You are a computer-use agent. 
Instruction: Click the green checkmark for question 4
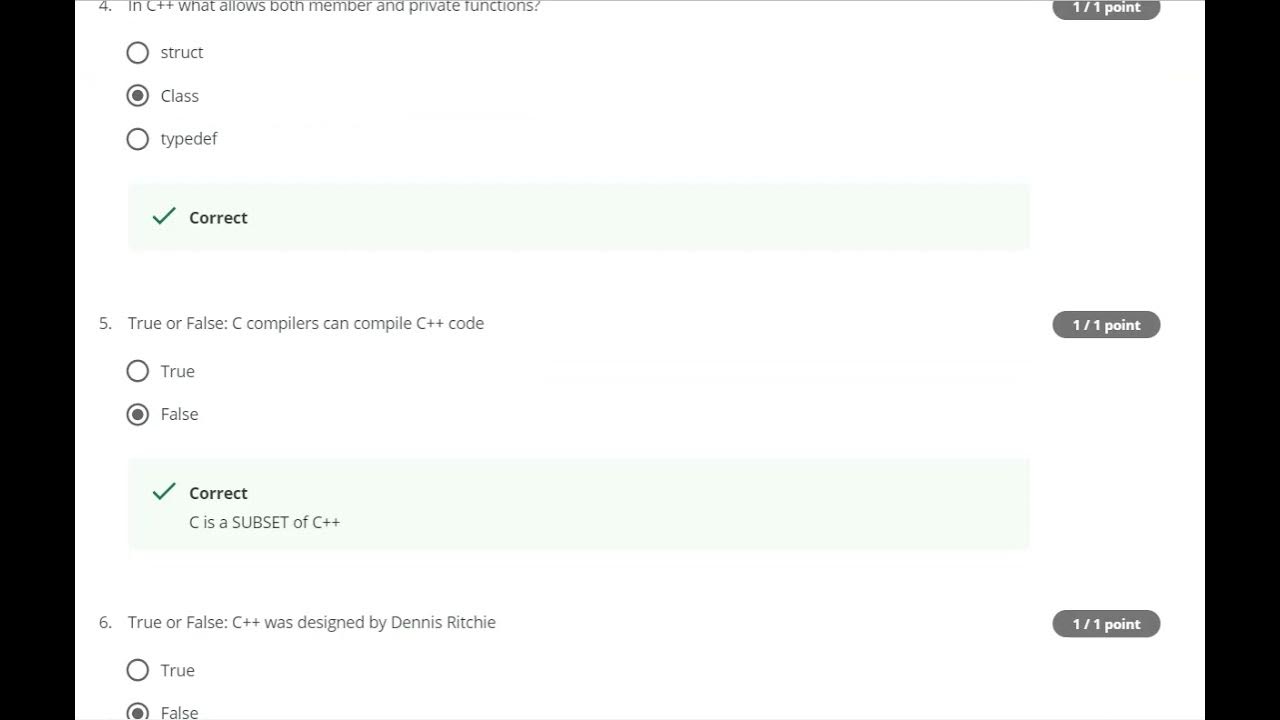coord(164,216)
